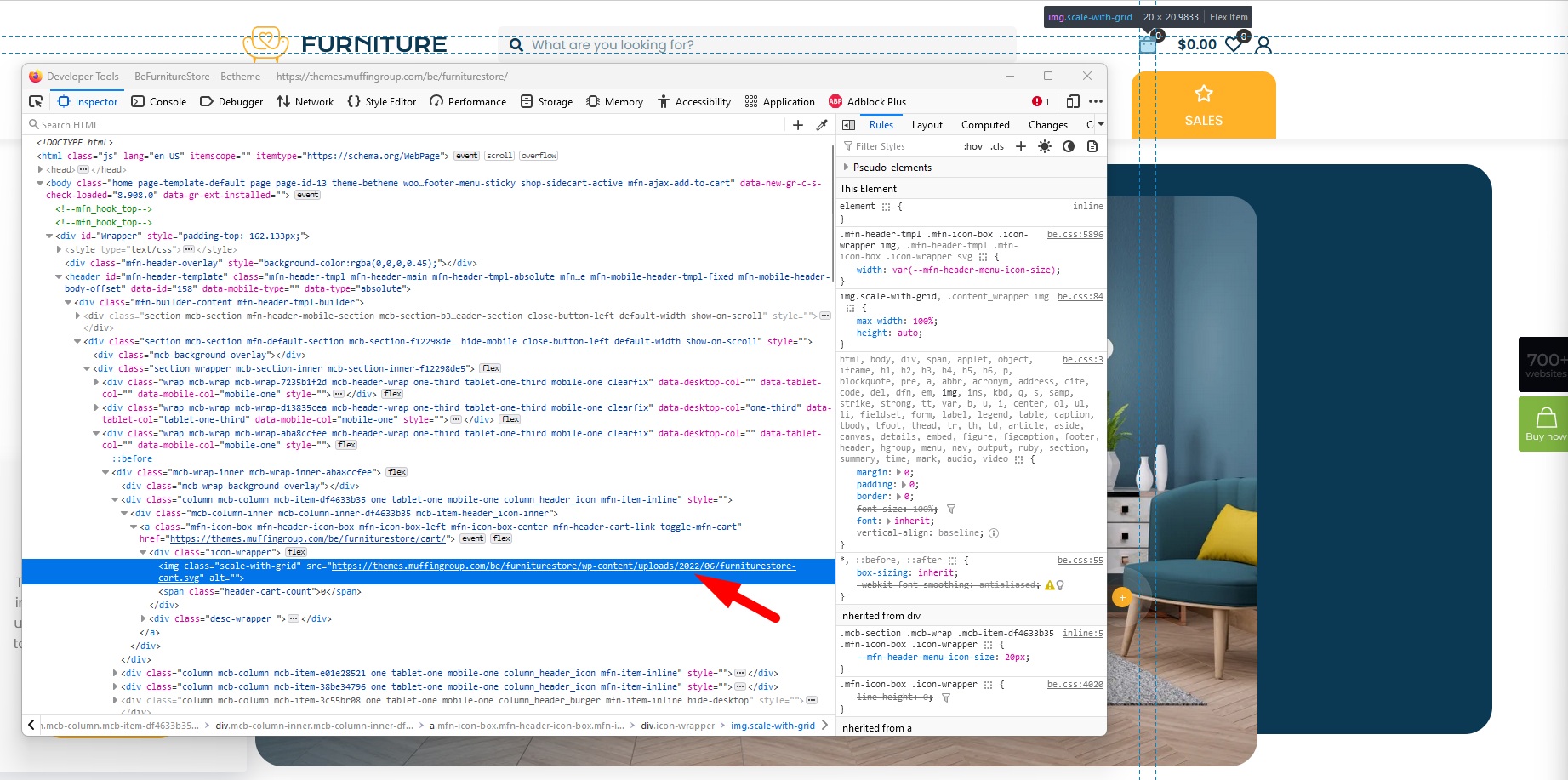Viewport: 1568px width, 780px height.
Task: Activate the eyedropper color picker
Action: coord(822,125)
